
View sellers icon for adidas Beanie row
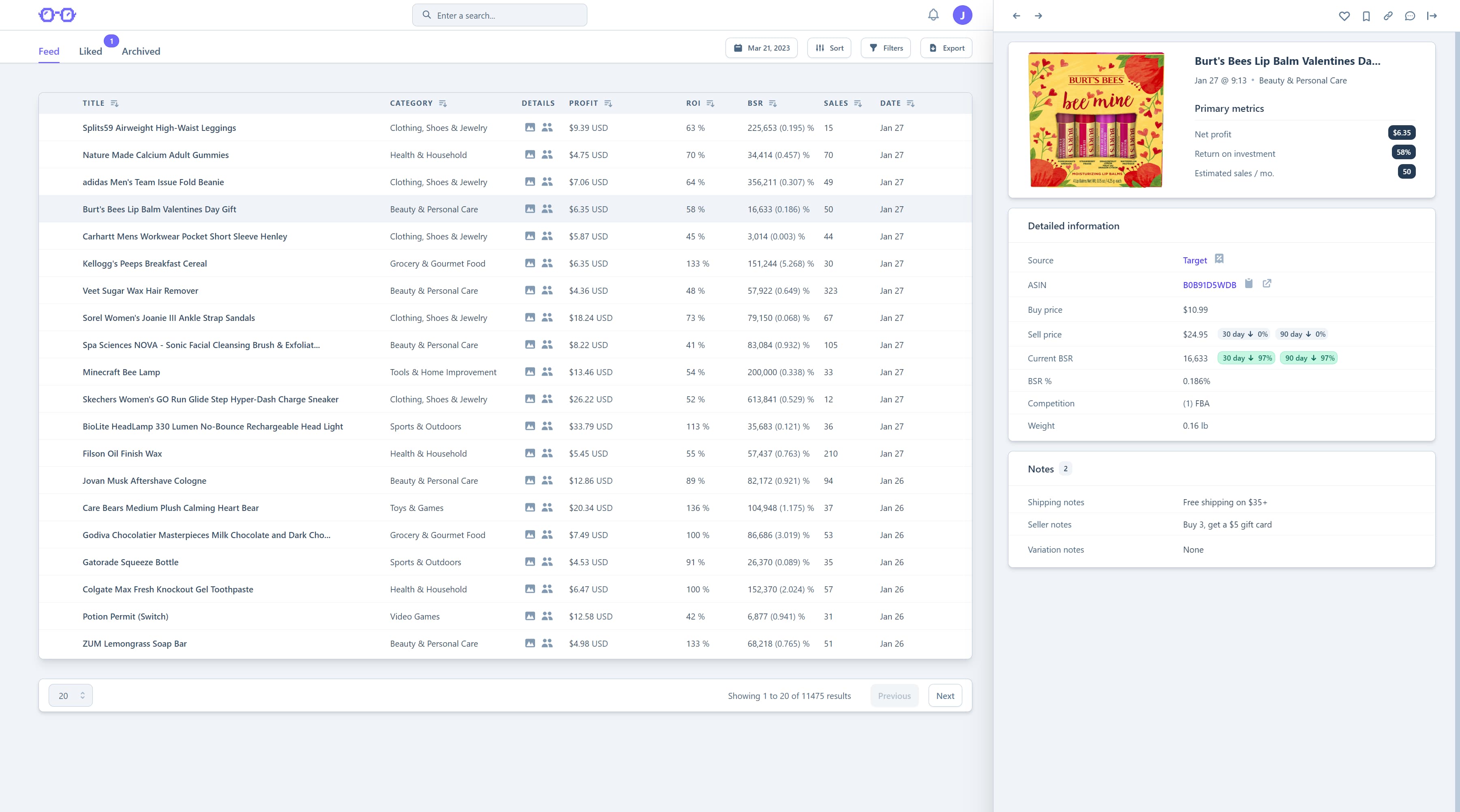coord(547,182)
